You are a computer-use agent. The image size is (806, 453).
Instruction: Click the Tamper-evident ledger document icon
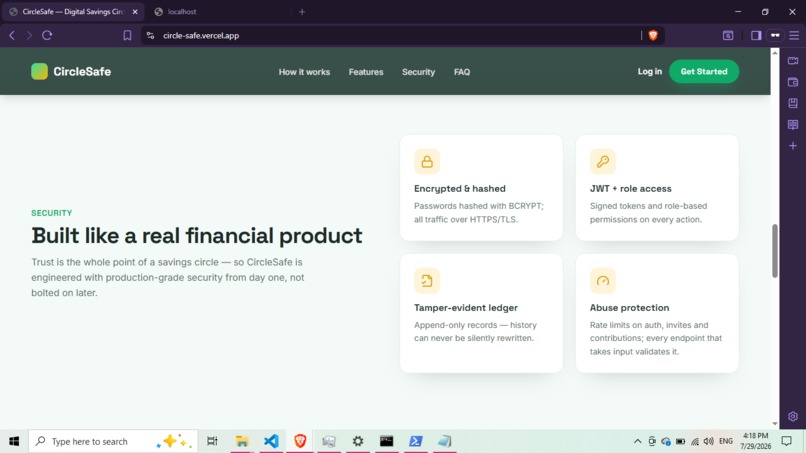coord(427,281)
